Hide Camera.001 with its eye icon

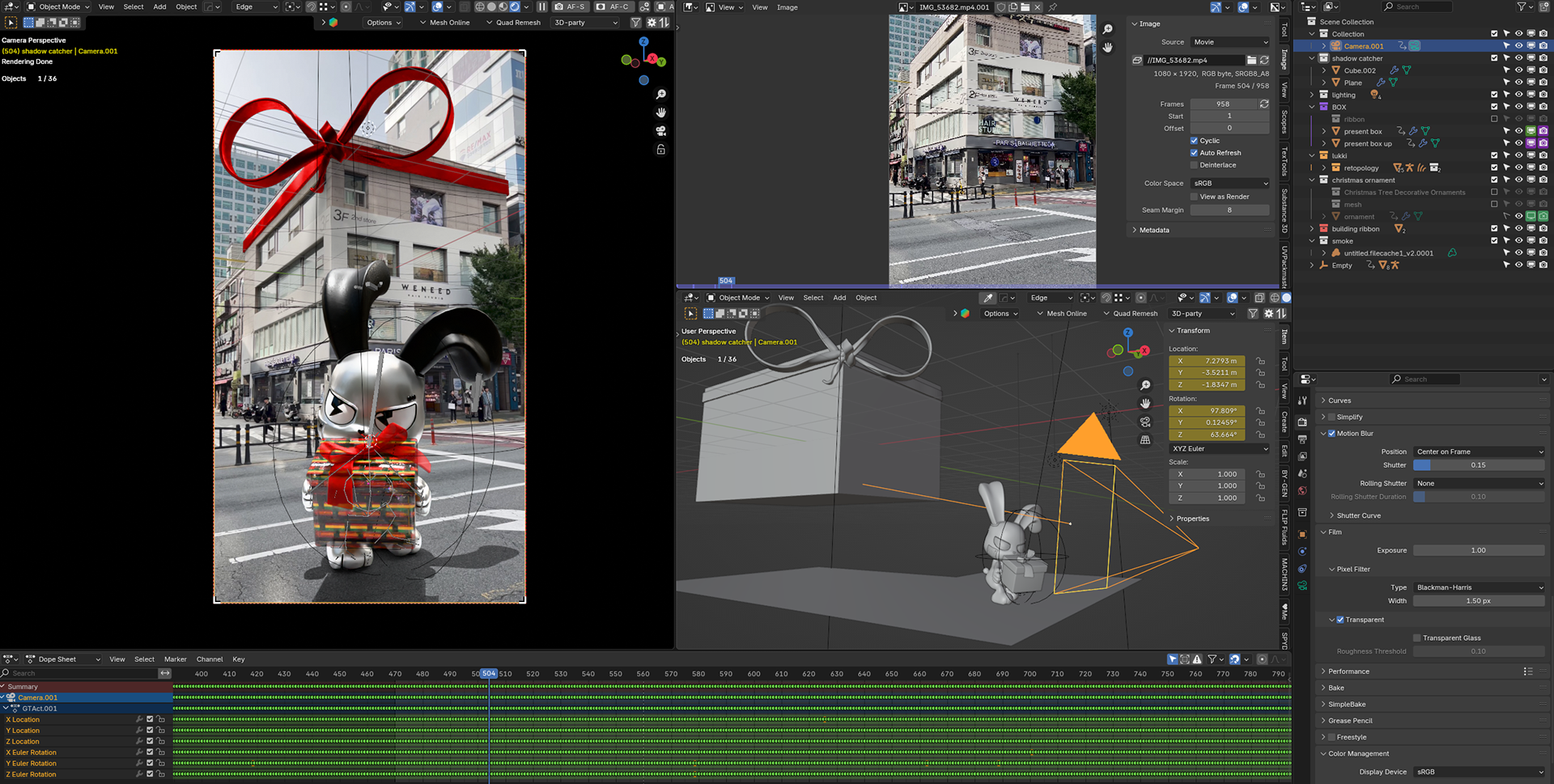[1518, 46]
